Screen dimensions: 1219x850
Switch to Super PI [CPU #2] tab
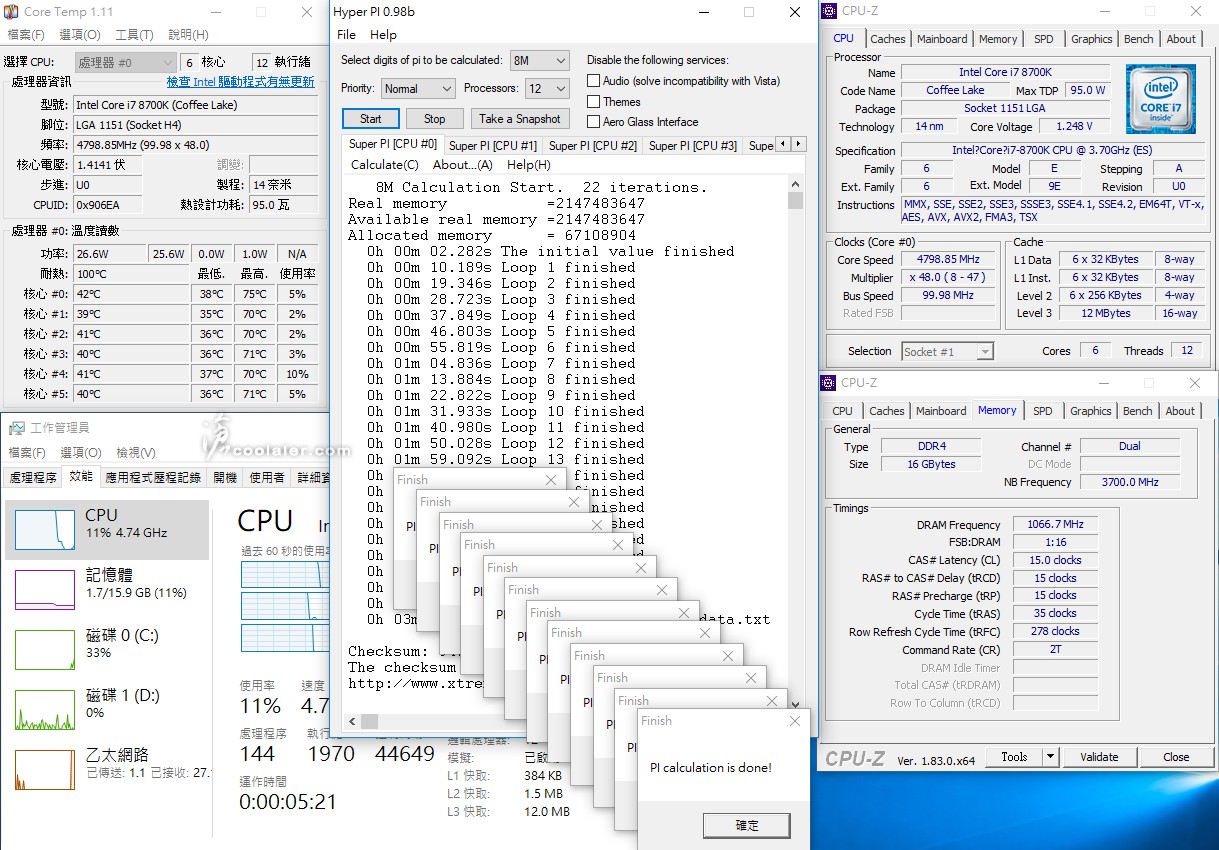(592, 145)
